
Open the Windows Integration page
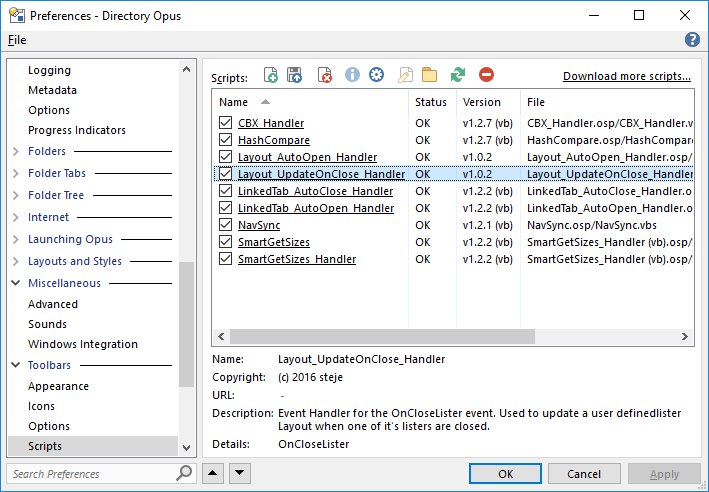pyautogui.click(x=83, y=344)
